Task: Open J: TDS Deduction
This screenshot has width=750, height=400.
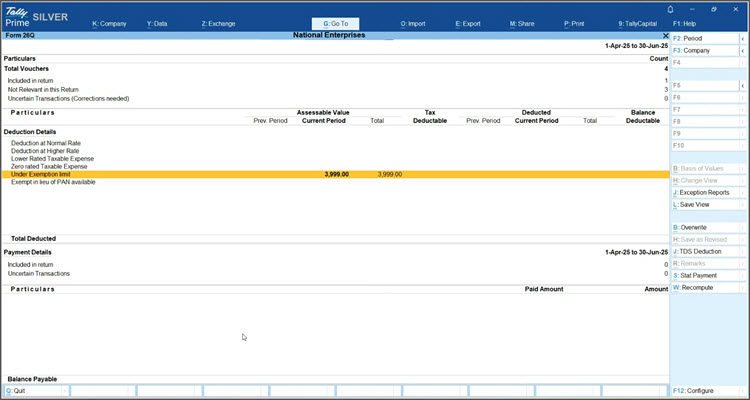Action: tap(705, 252)
